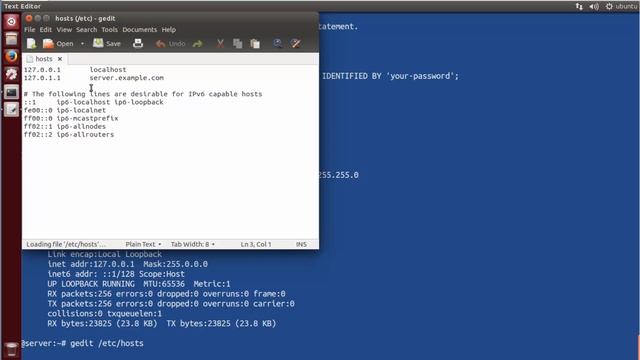Click the Ln 3, Col 1 status indicator
Image resolution: width=640 pixels, height=360 pixels.
[x=256, y=244]
